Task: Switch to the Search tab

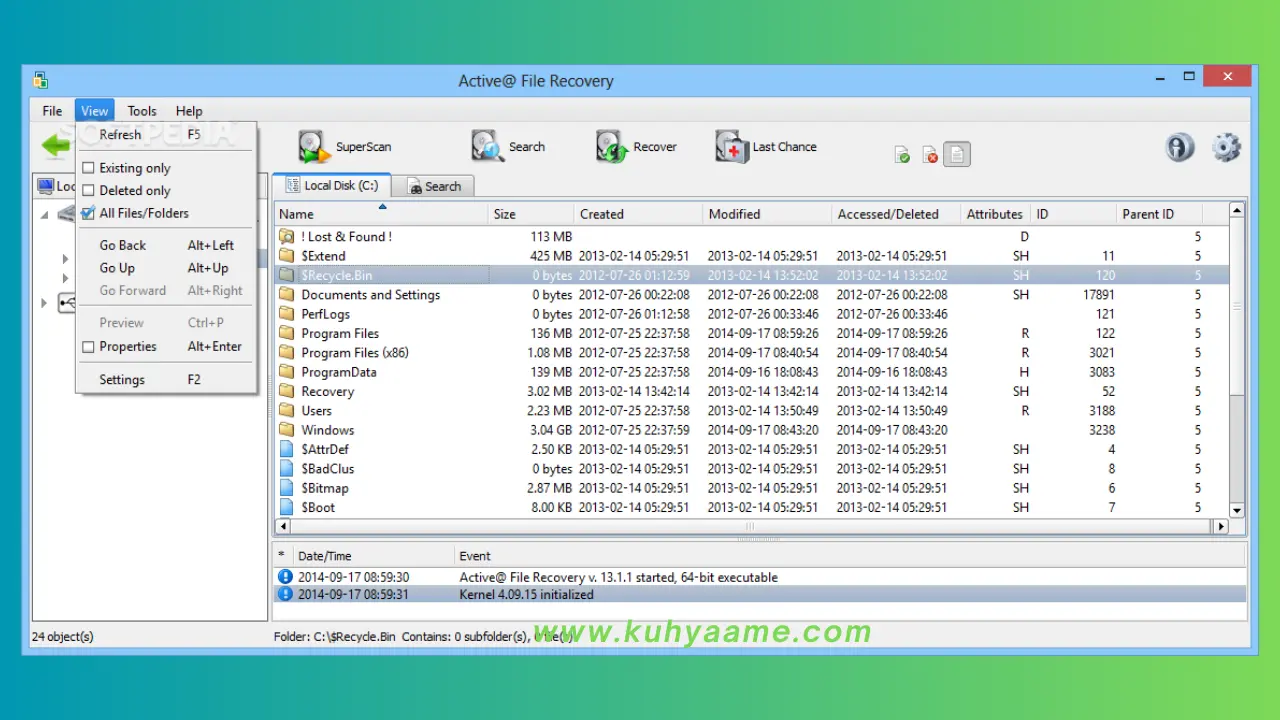Action: (x=434, y=186)
